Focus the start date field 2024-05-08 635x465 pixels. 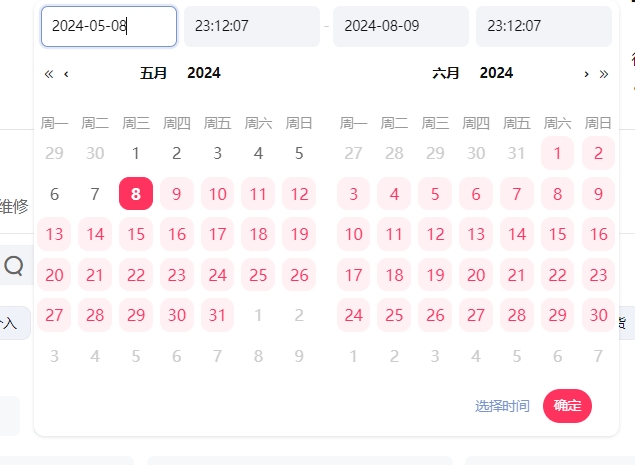(109, 26)
